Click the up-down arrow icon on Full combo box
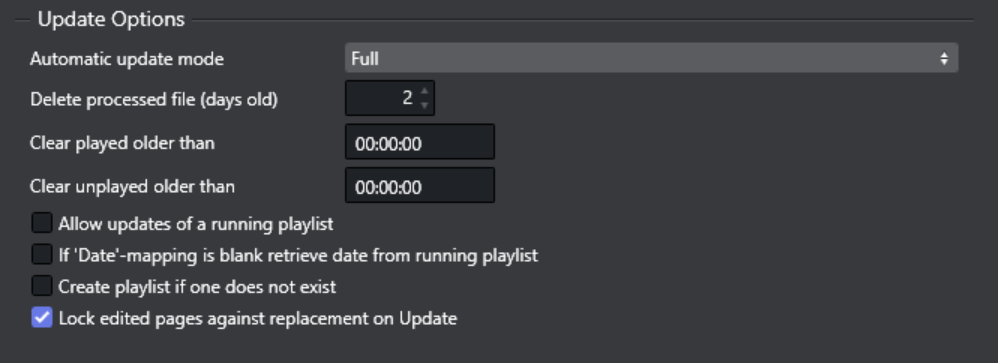The width and height of the screenshot is (998, 363). click(x=944, y=59)
